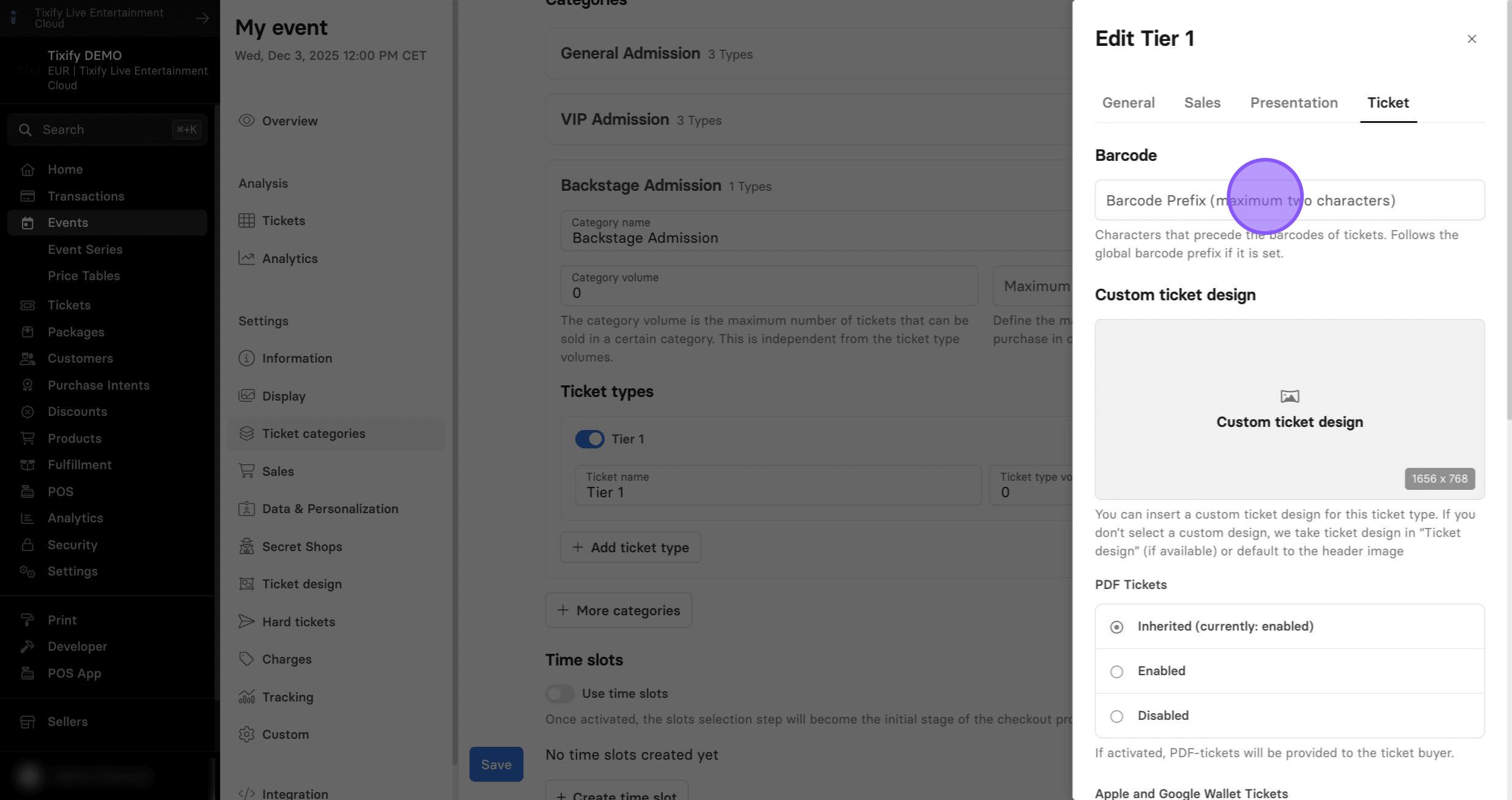The height and width of the screenshot is (800, 1512).
Task: Click the Hard tickets paper-plane icon
Action: pyautogui.click(x=246, y=622)
